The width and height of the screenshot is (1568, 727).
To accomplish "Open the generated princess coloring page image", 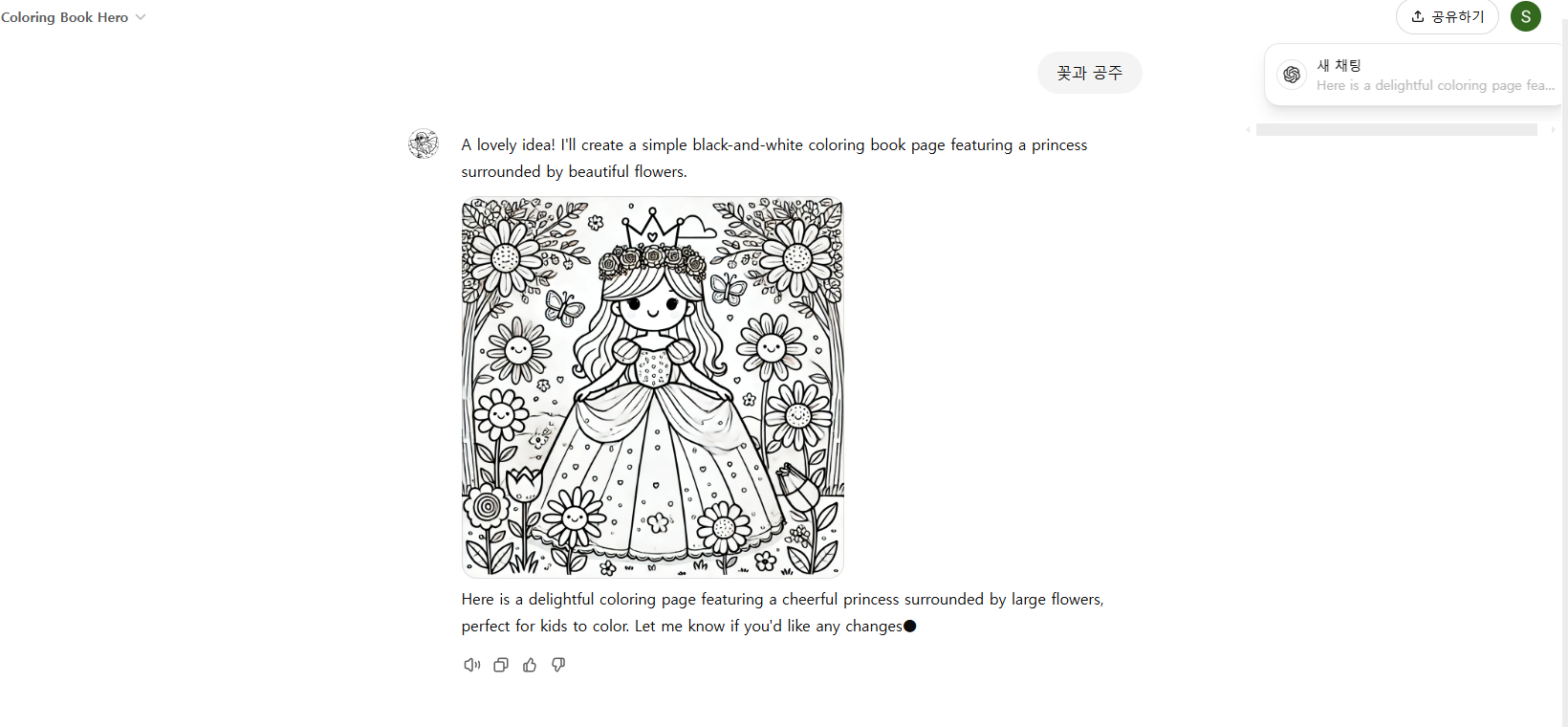I will 653,387.
